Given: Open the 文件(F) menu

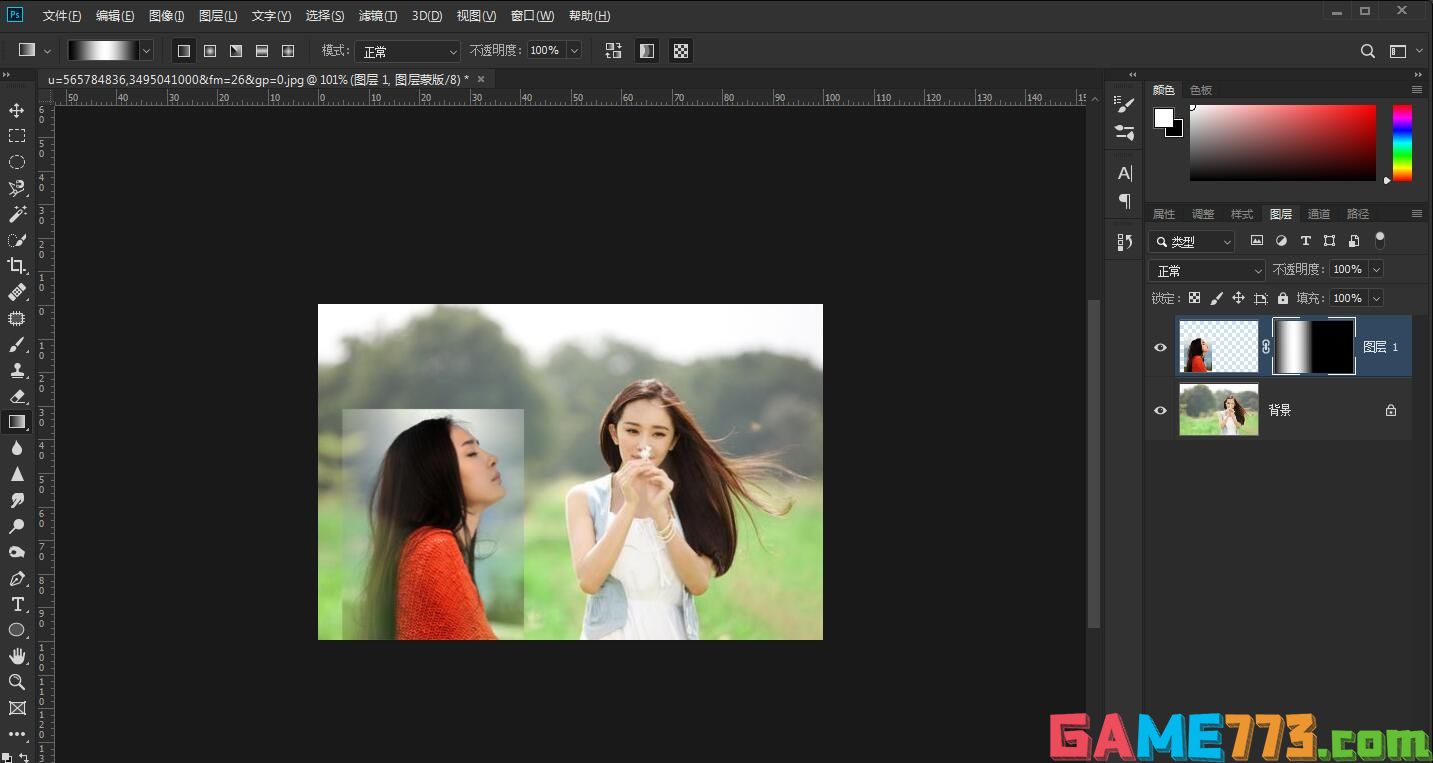Looking at the screenshot, I should pos(62,16).
